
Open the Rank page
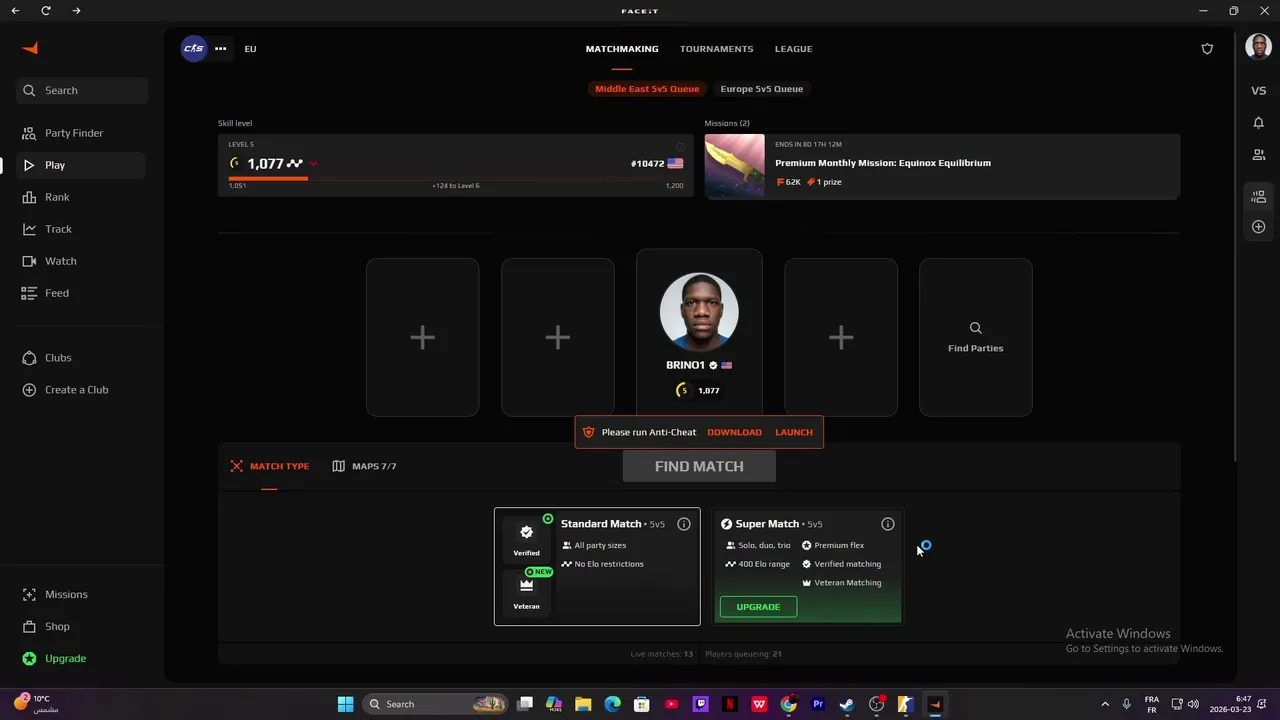pos(81,197)
